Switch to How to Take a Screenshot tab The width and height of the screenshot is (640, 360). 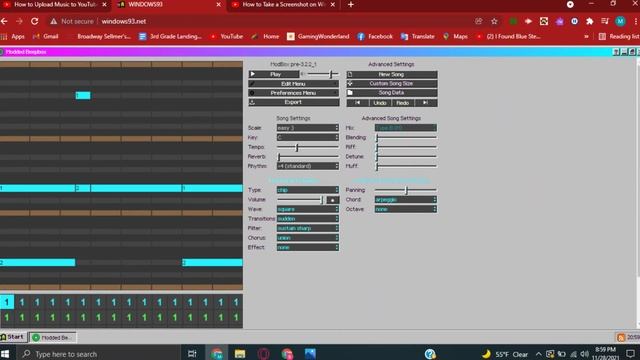282,4
